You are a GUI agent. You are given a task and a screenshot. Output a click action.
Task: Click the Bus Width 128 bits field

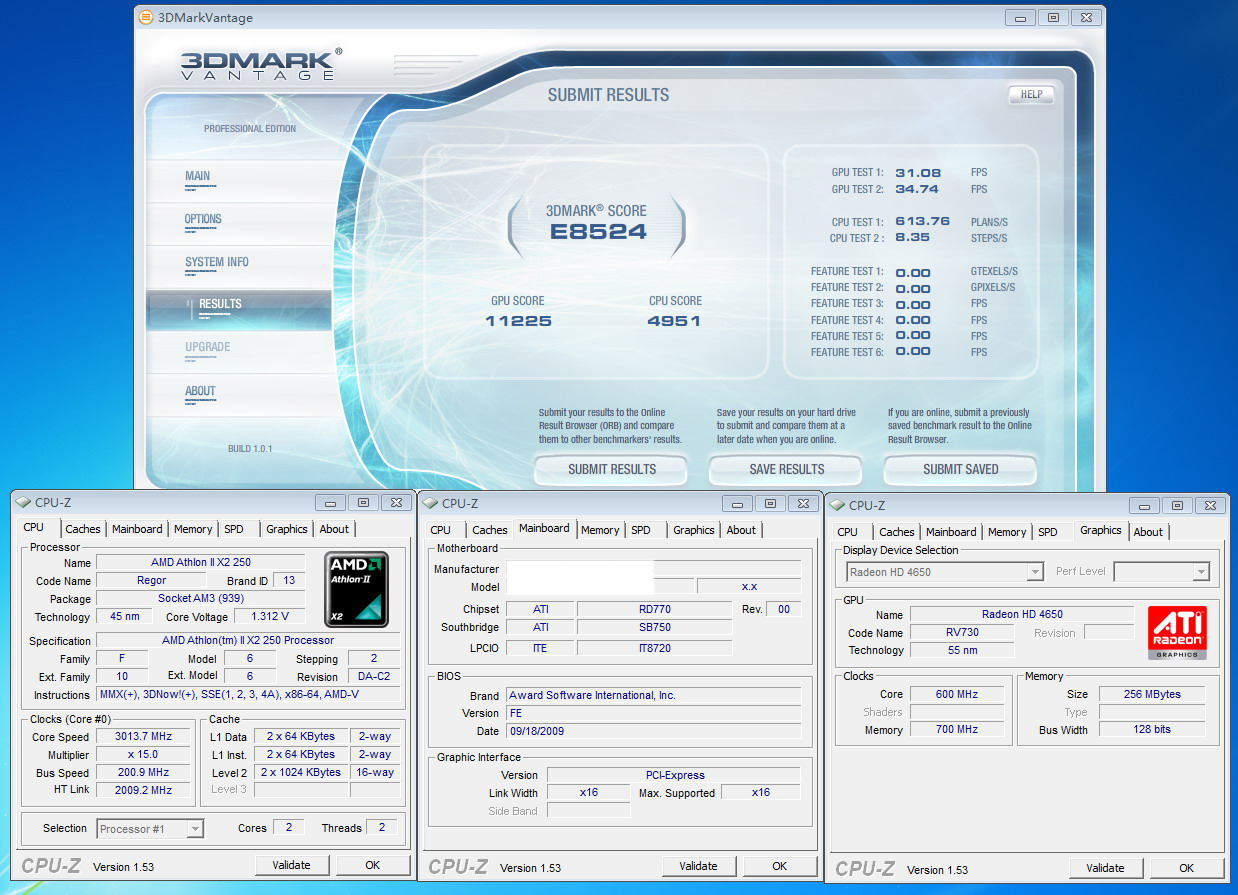coord(1152,729)
